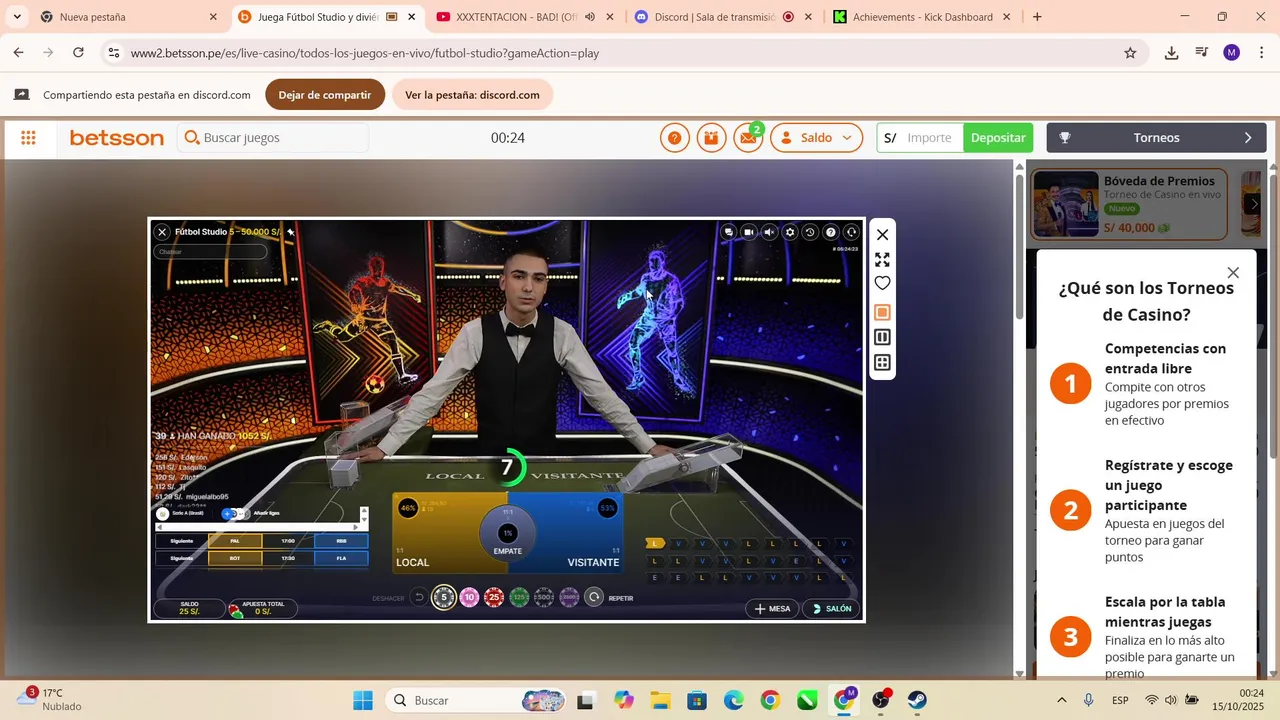Select PAL team in 17:00 match
Image resolution: width=1280 pixels, height=720 pixels.
(235, 541)
